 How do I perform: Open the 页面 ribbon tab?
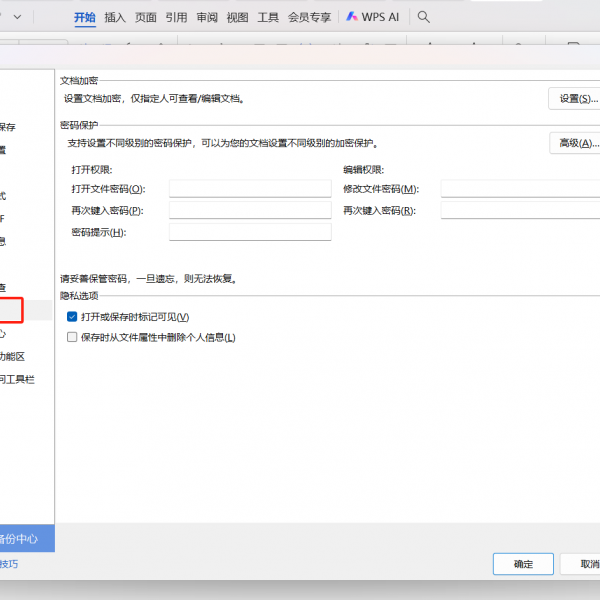point(146,17)
